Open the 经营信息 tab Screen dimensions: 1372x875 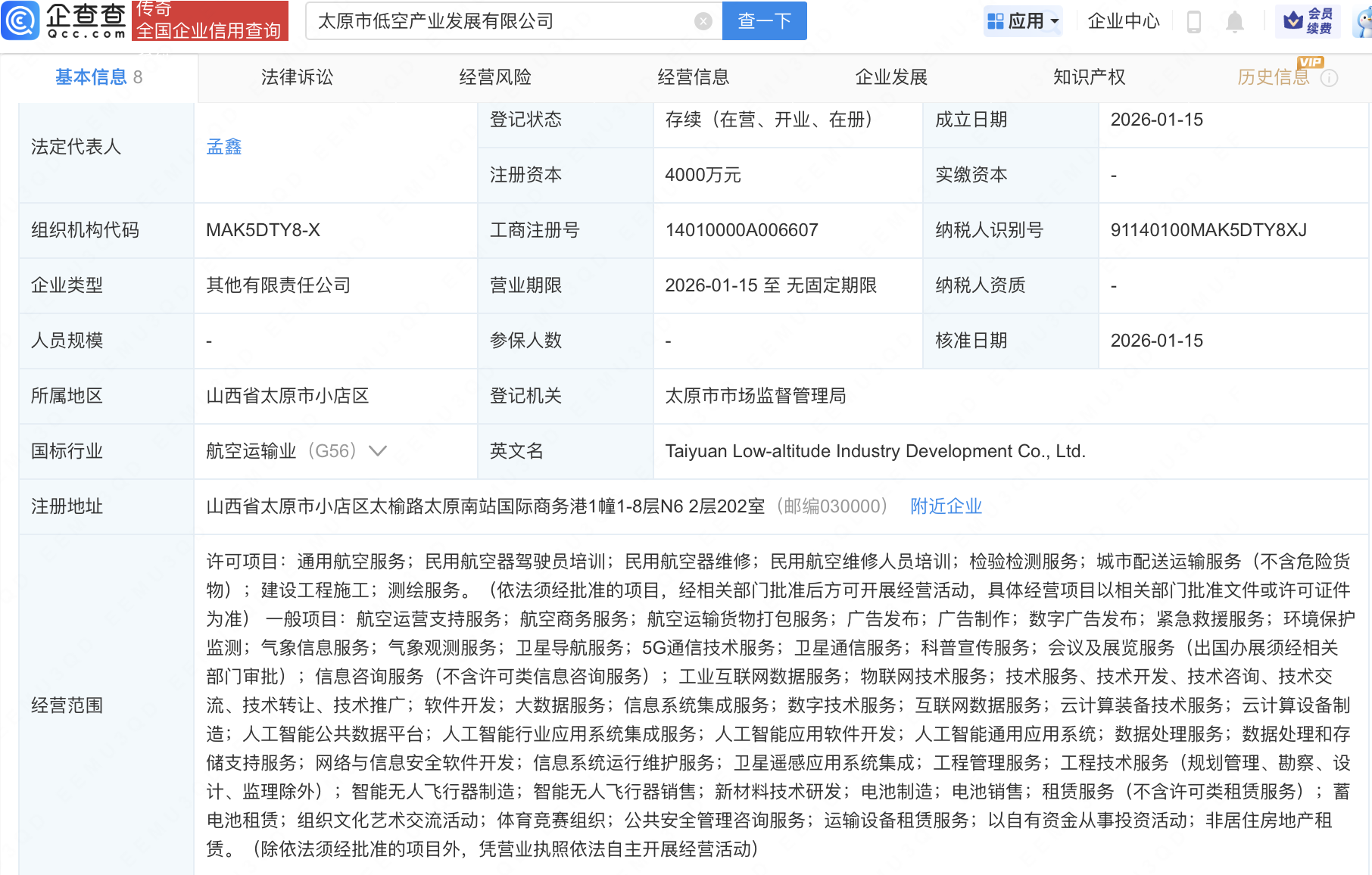693,77
